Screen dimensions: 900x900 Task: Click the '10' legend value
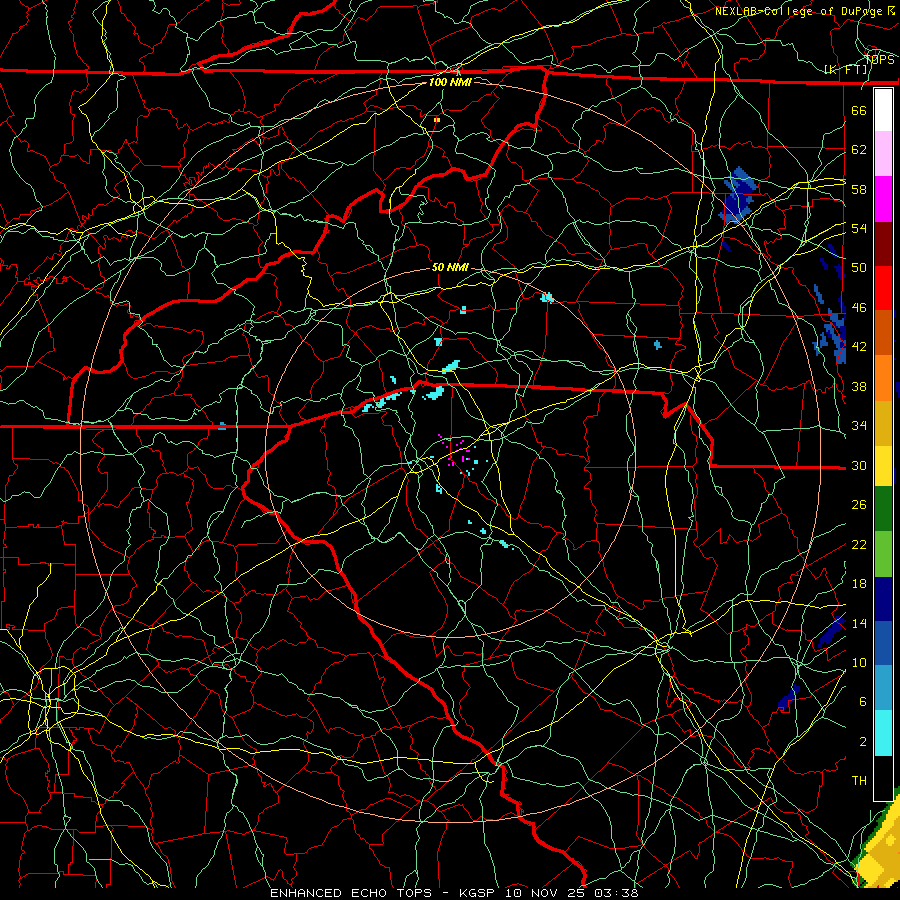[x=859, y=662]
